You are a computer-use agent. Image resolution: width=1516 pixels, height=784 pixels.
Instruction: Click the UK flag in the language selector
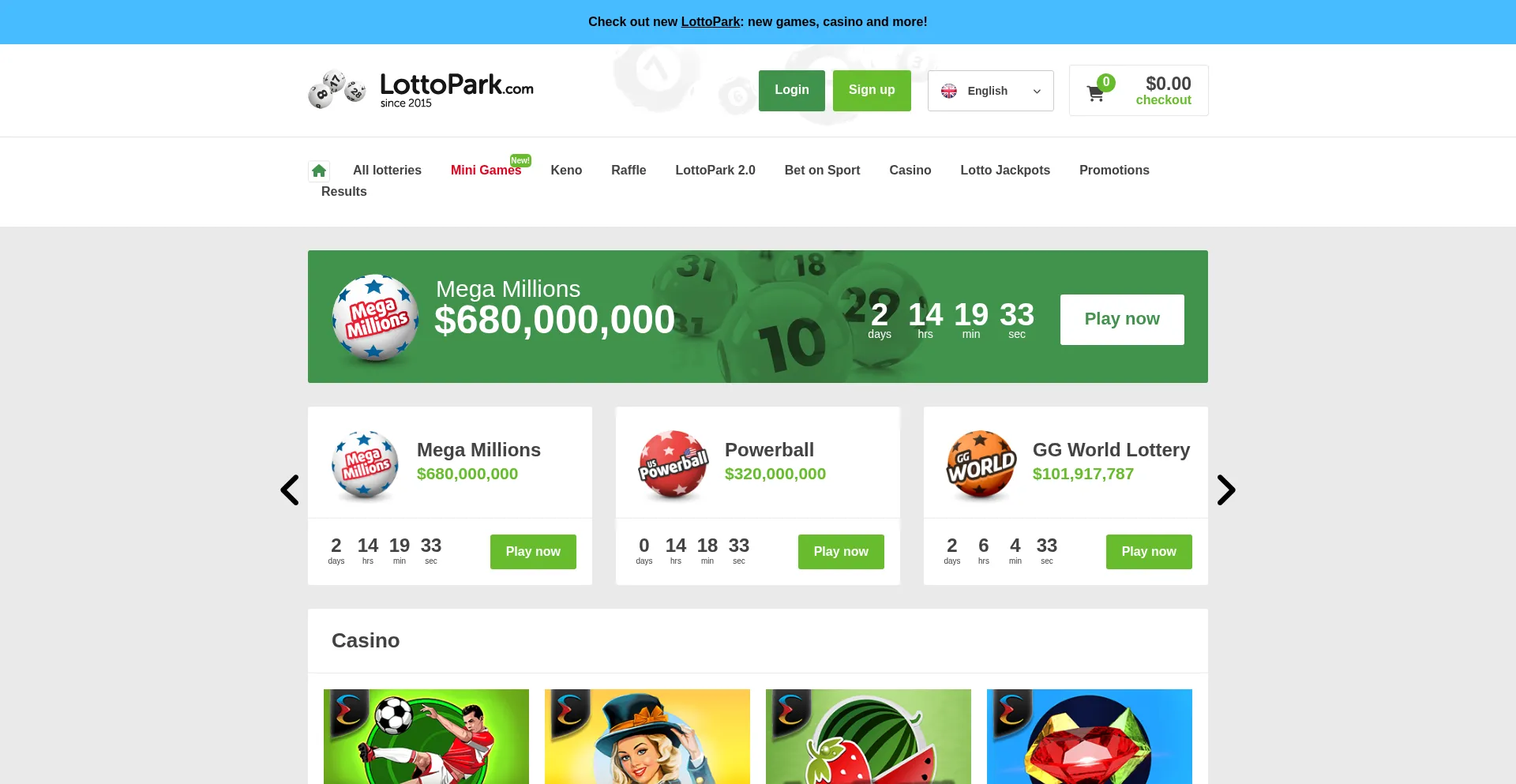(x=949, y=91)
